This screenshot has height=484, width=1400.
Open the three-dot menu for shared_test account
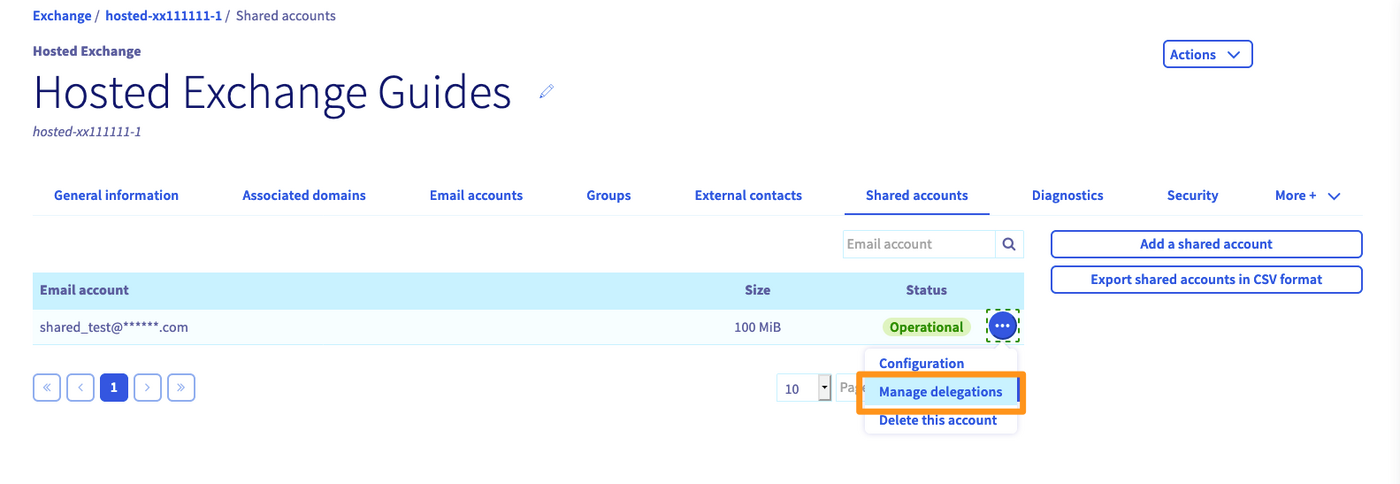click(x=1002, y=326)
